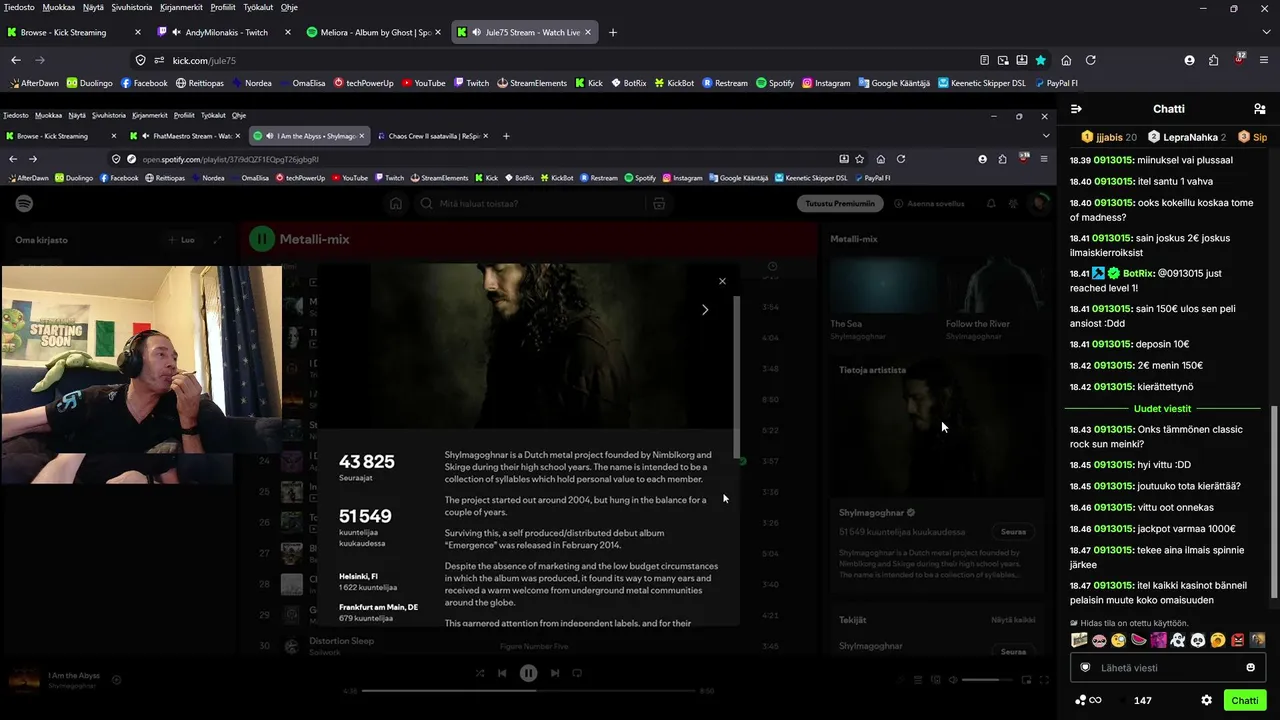Open the Kirjanmerkit menu in the outer browser
Image resolution: width=1280 pixels, height=720 pixels.
point(180,7)
